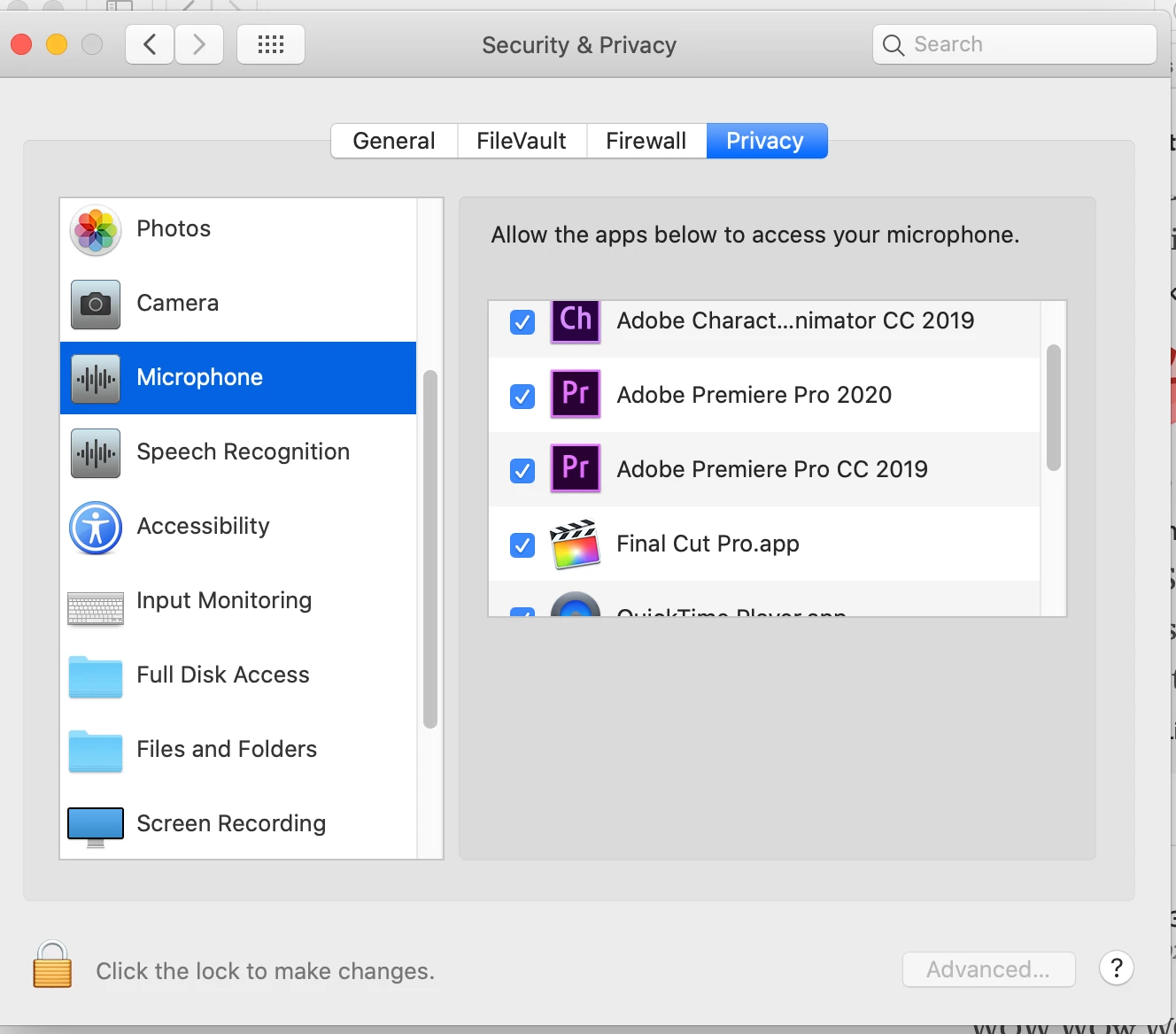This screenshot has height=1034, width=1176.
Task: Click the Adobe Charact...nimator CC 2019 label
Action: [795, 320]
